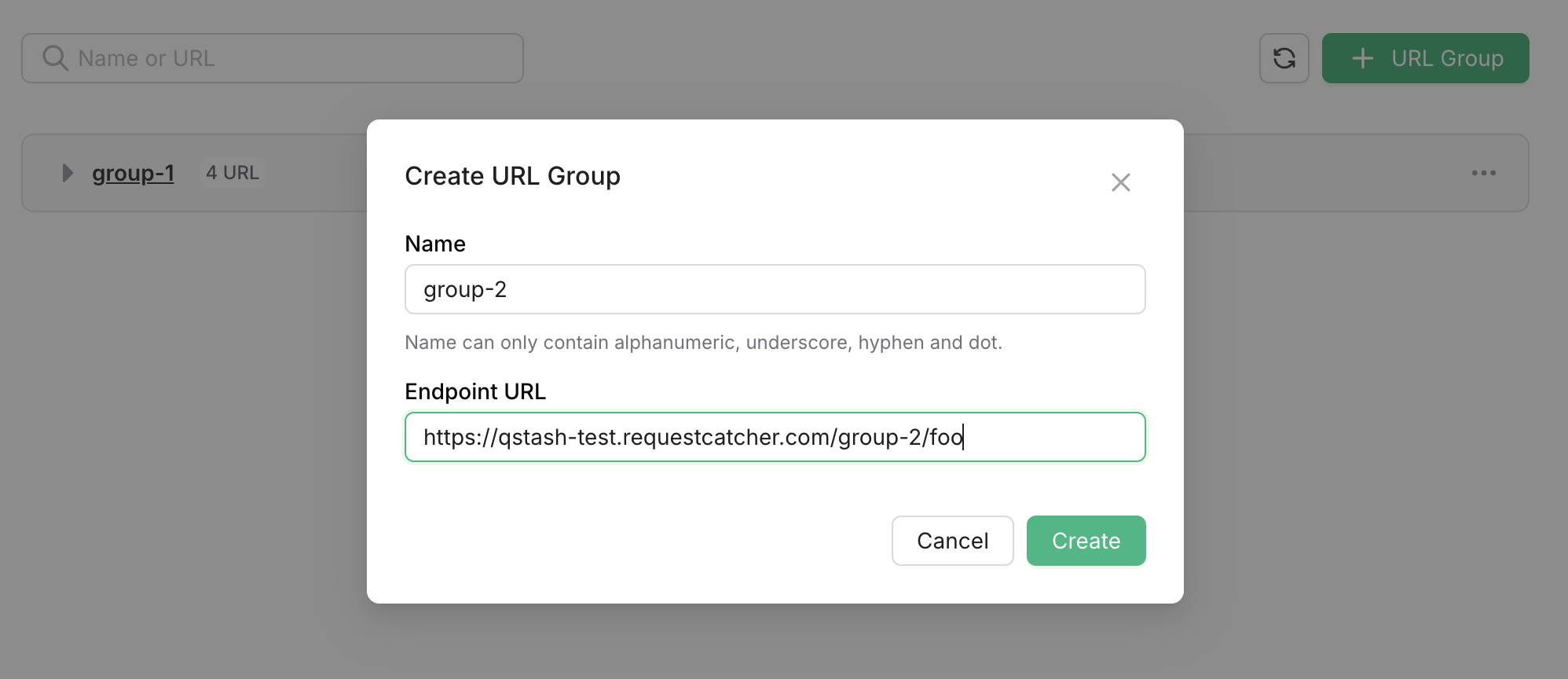
Task: Focus the "Name or URL" search field
Action: 299,58
